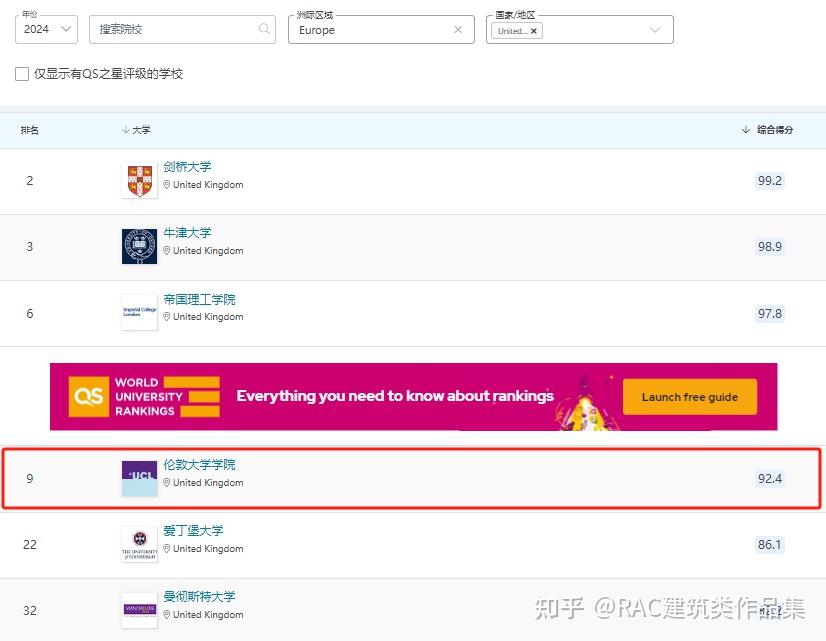Dismiss the United Kingdom filter tag

point(533,30)
